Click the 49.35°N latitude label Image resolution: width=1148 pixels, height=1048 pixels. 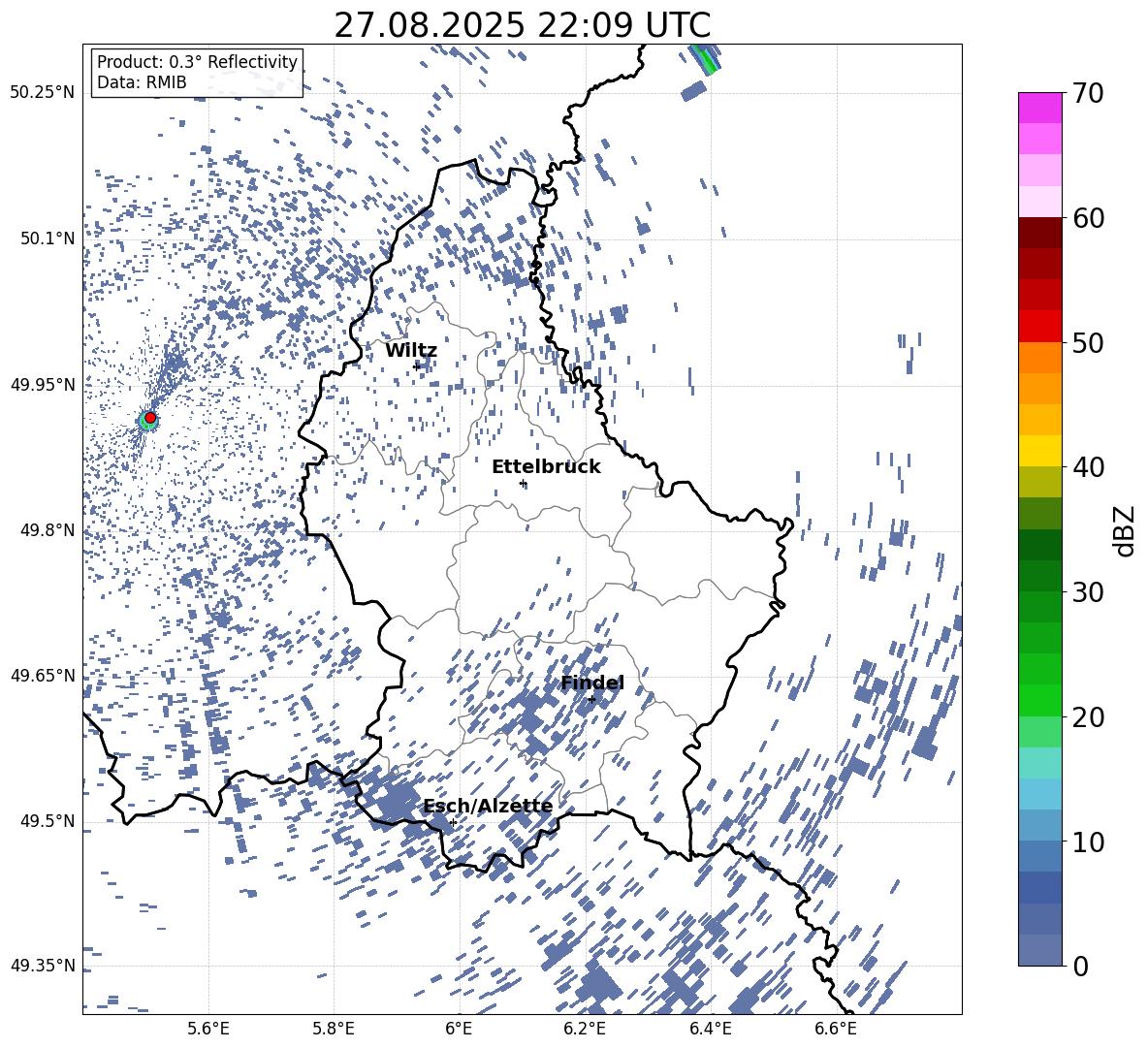[43, 966]
